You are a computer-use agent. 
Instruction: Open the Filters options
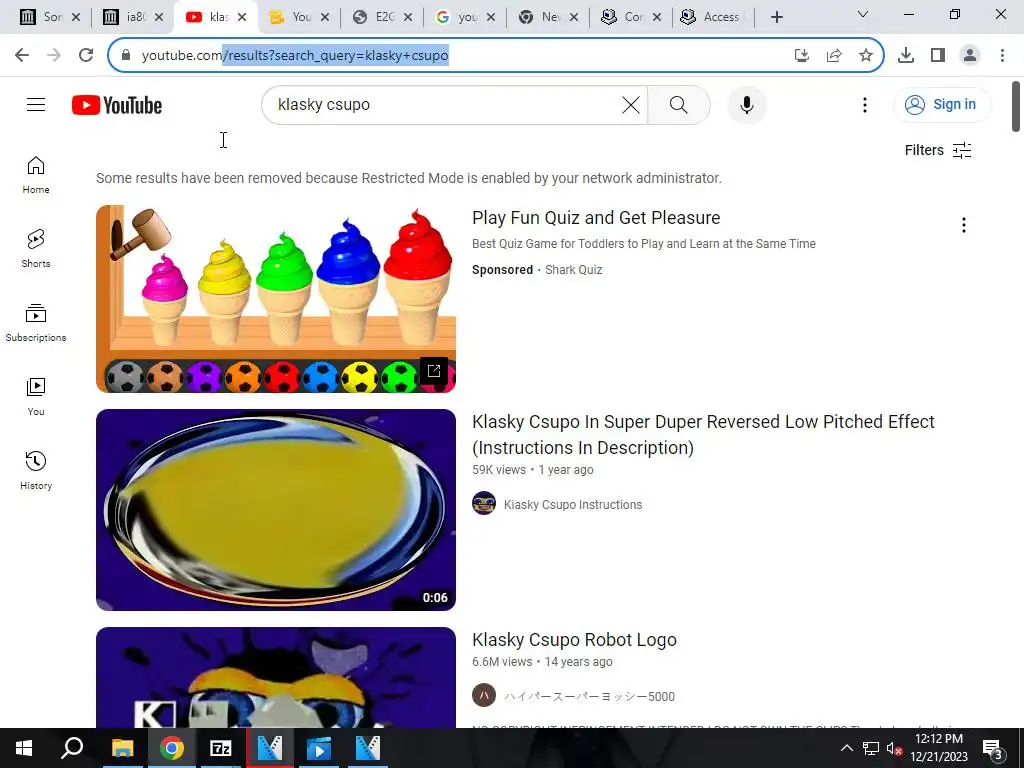938,150
